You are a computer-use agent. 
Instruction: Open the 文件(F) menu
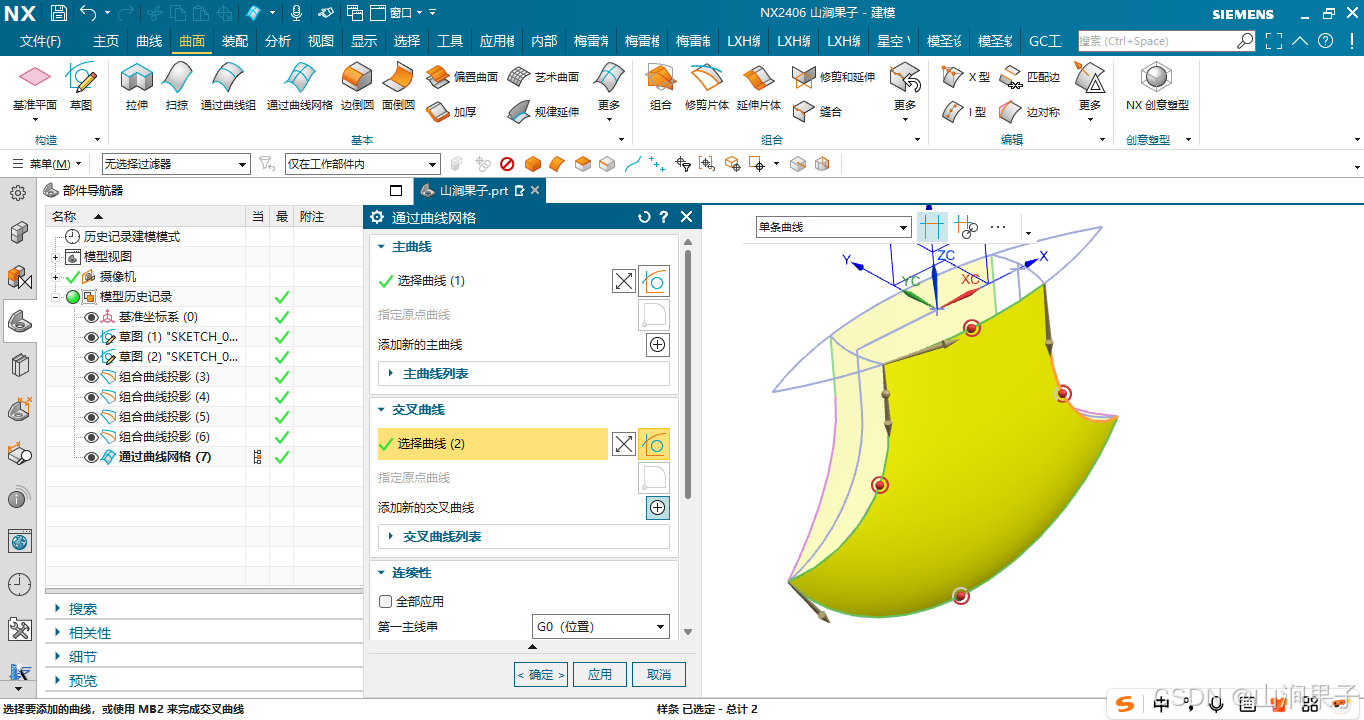[40, 41]
